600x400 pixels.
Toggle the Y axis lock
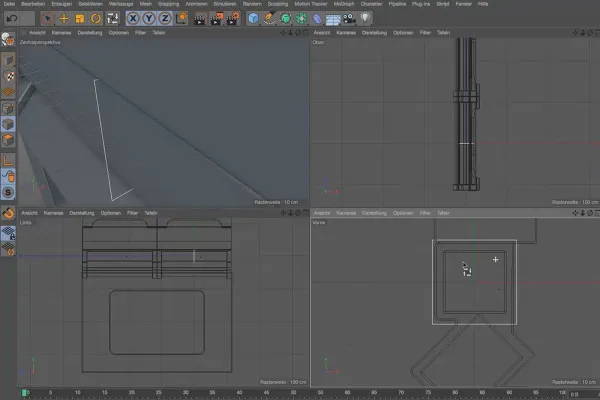click(149, 18)
